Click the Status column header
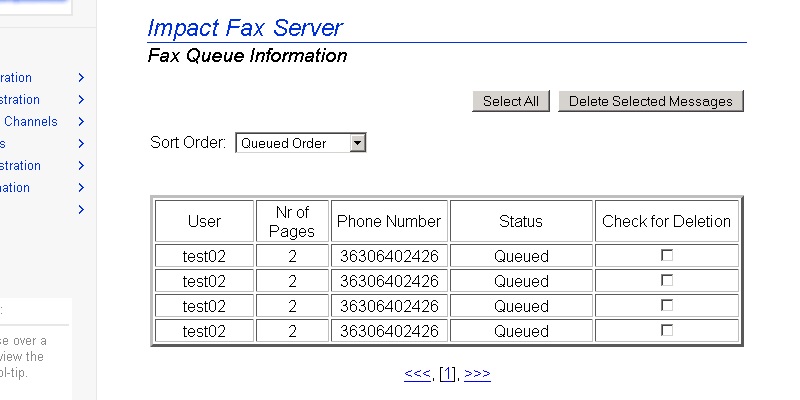800x400 pixels. point(520,221)
